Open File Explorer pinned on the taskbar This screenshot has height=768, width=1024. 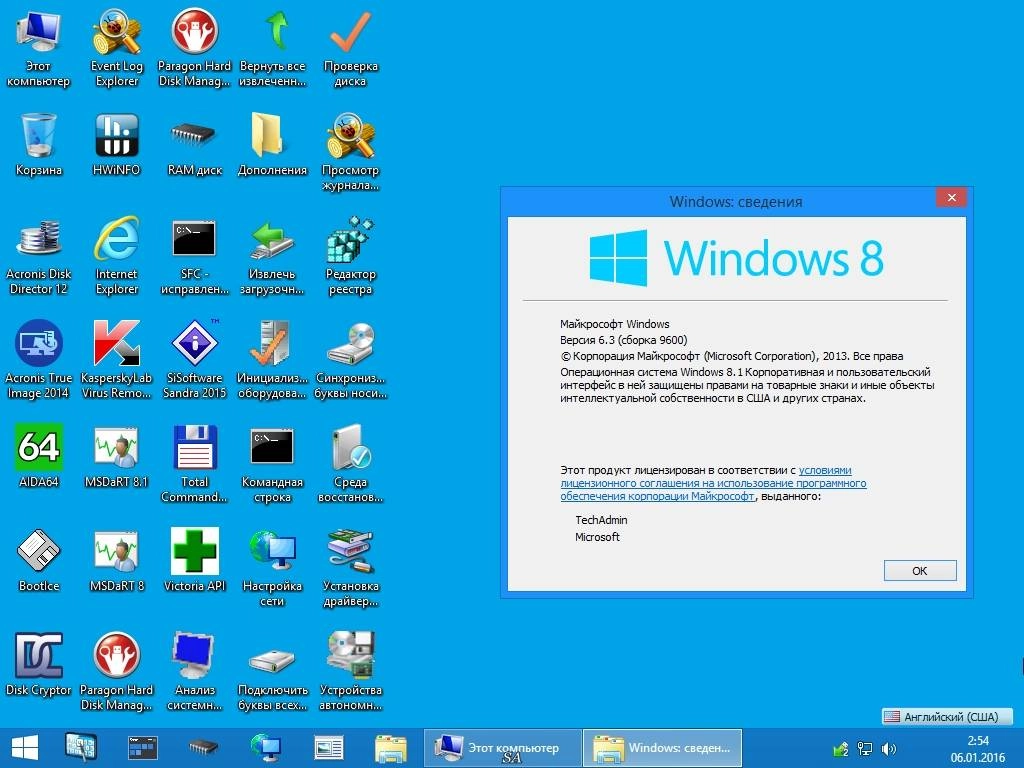tap(391, 748)
